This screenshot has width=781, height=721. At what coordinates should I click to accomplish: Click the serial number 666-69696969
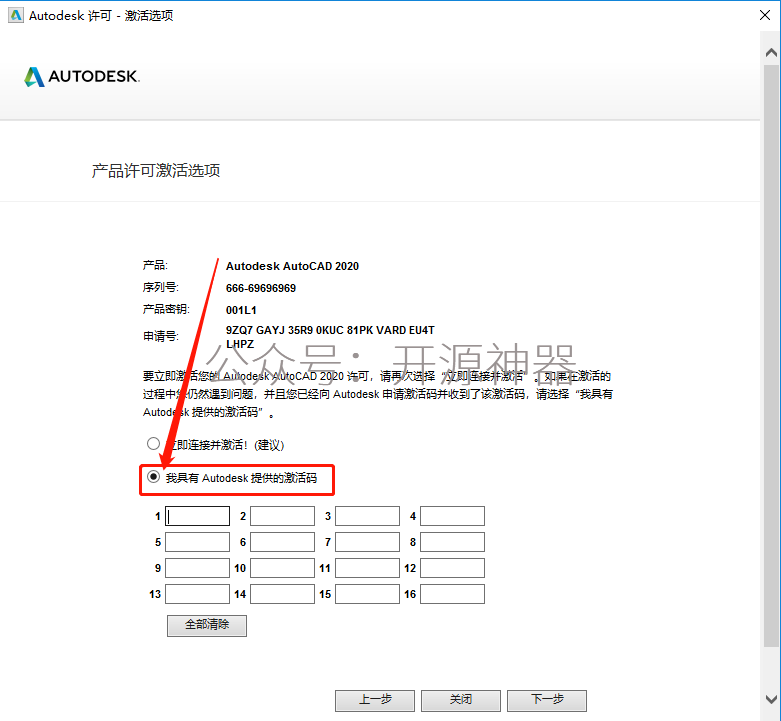261,288
